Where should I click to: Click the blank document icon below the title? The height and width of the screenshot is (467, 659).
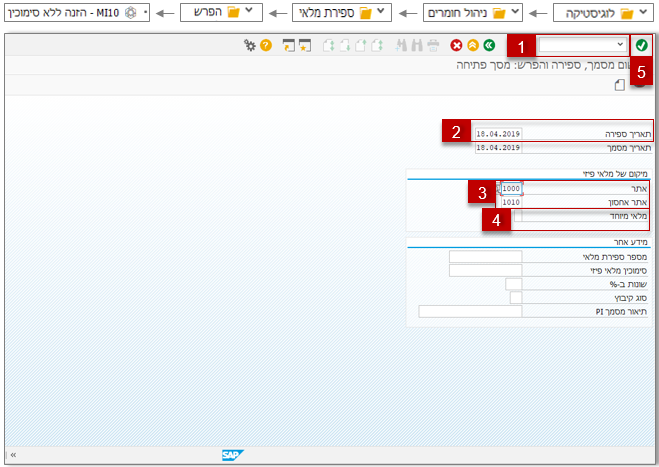coord(619,85)
